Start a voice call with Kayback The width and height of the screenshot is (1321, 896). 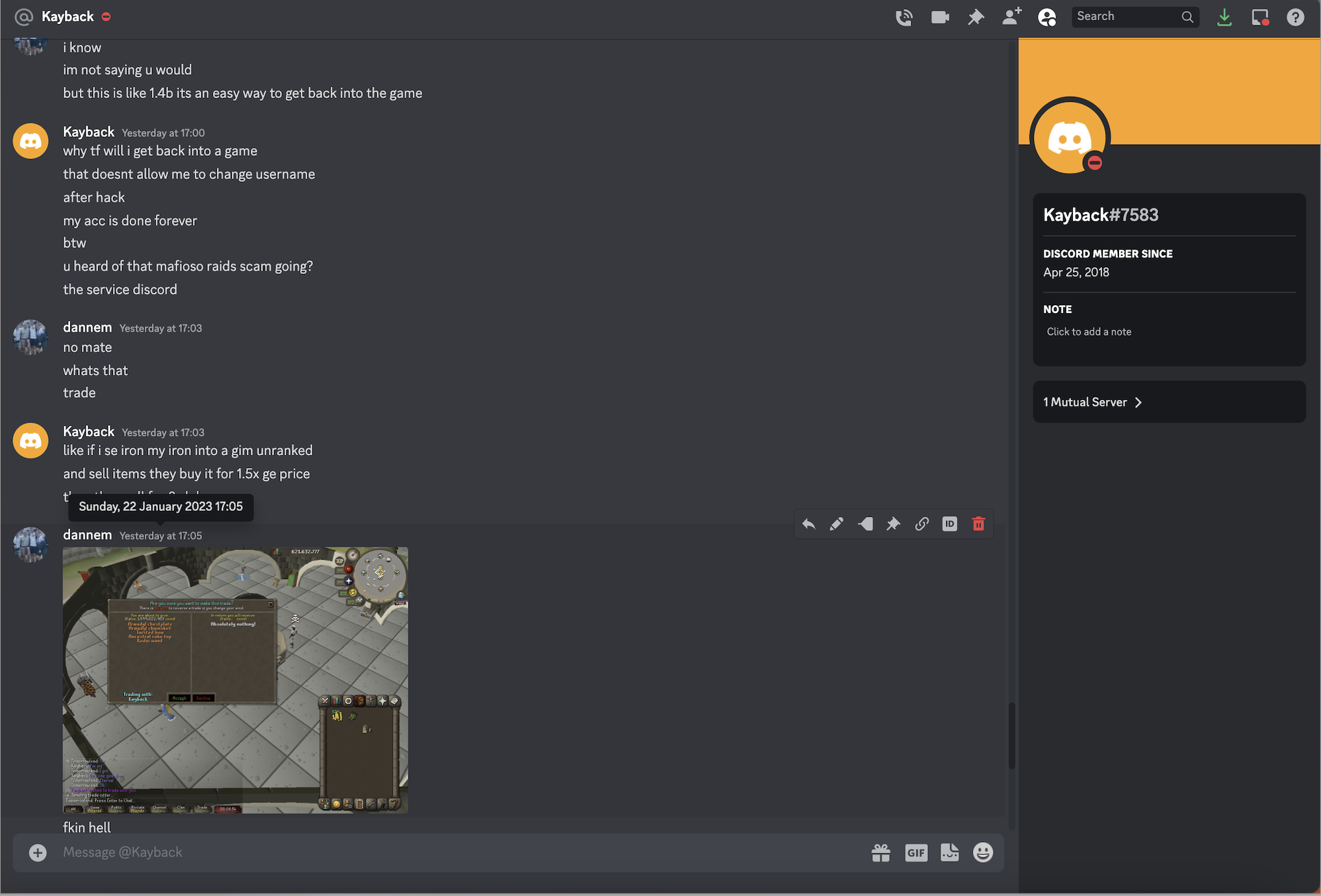coord(904,17)
